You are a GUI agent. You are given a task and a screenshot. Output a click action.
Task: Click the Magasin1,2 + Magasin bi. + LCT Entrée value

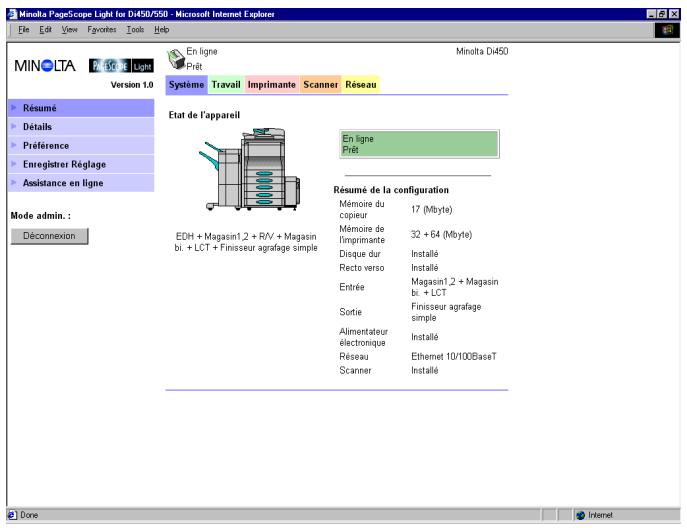point(454,287)
